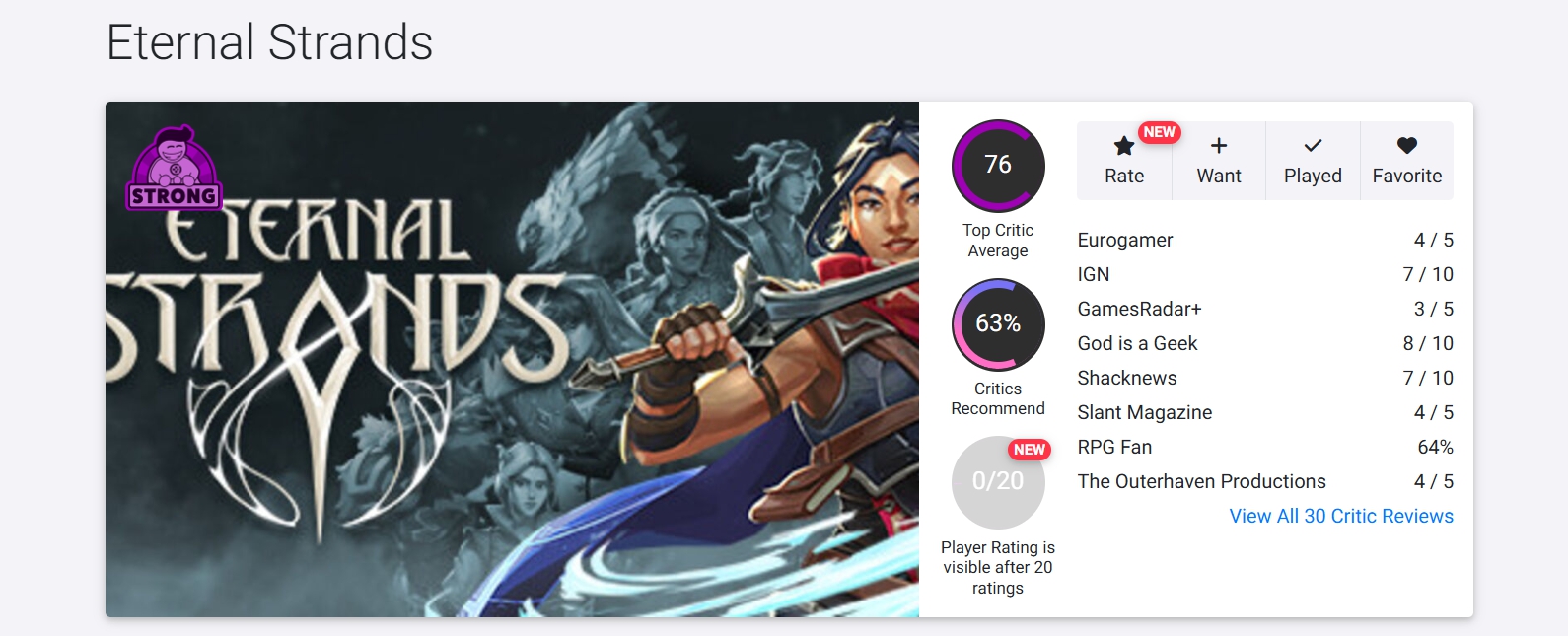Open the Shacknews review
The height and width of the screenshot is (636, 1568).
[x=1265, y=378]
